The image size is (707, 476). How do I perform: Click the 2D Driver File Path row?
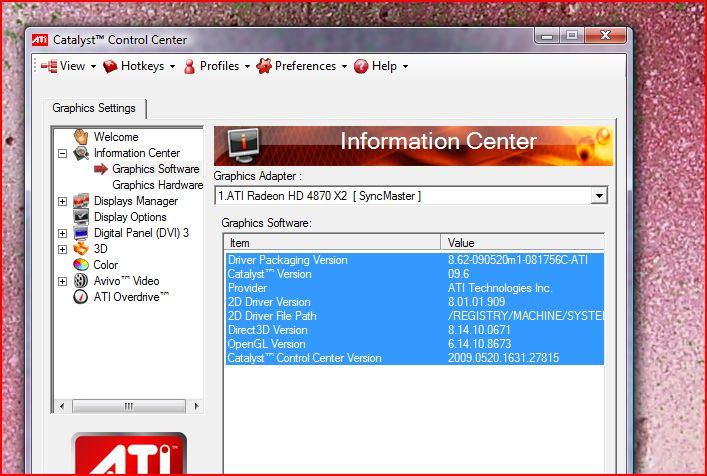click(x=415, y=316)
